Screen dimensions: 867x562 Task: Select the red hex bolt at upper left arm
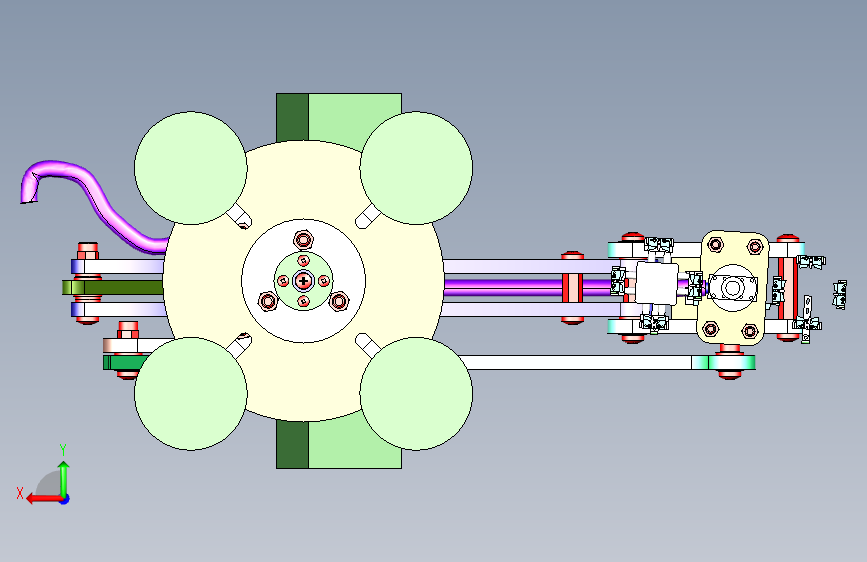coord(88,251)
